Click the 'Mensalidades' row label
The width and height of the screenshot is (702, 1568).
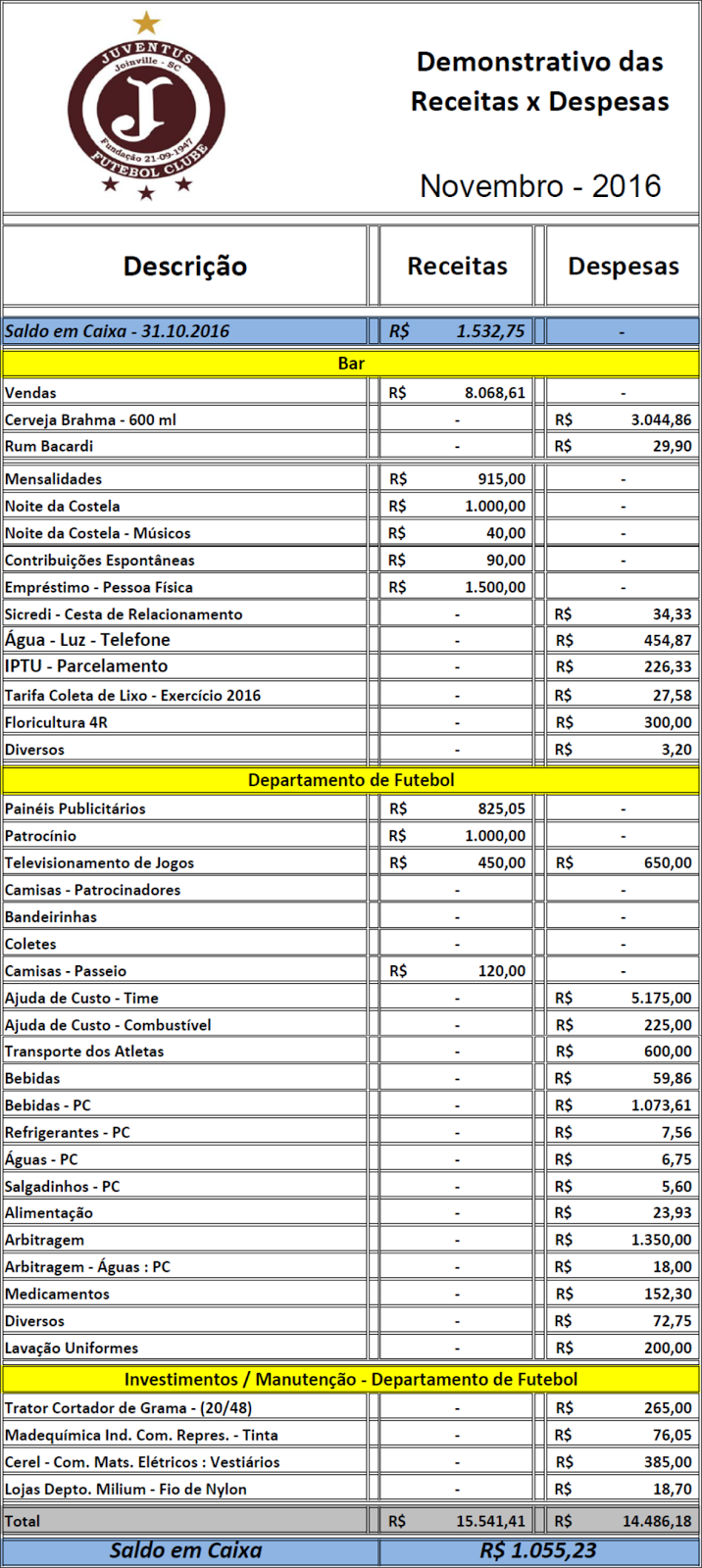pyautogui.click(x=53, y=479)
